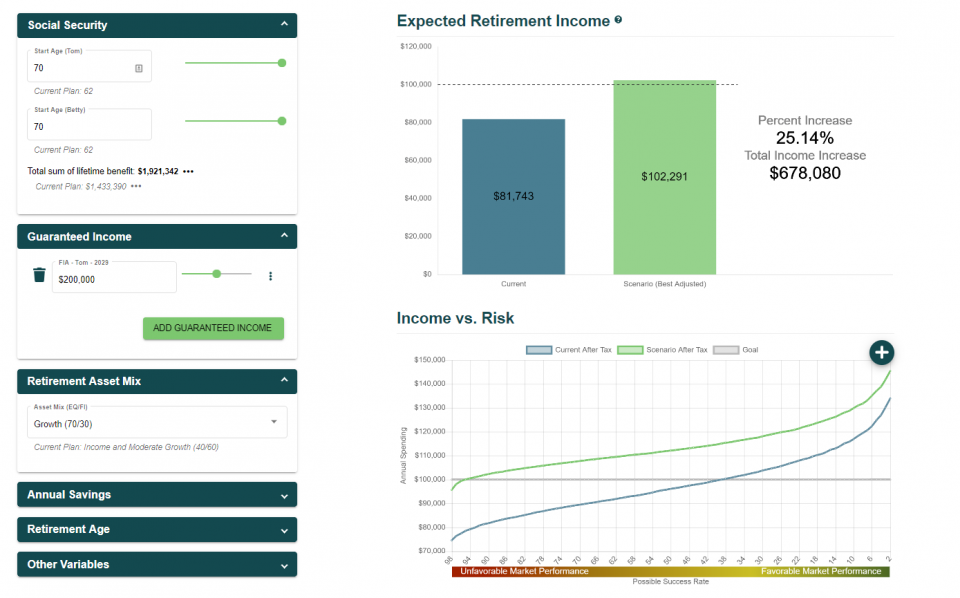960x598 pixels.
Task: Click the help icon beside Expected Retirement Income
Action: pyautogui.click(x=618, y=20)
